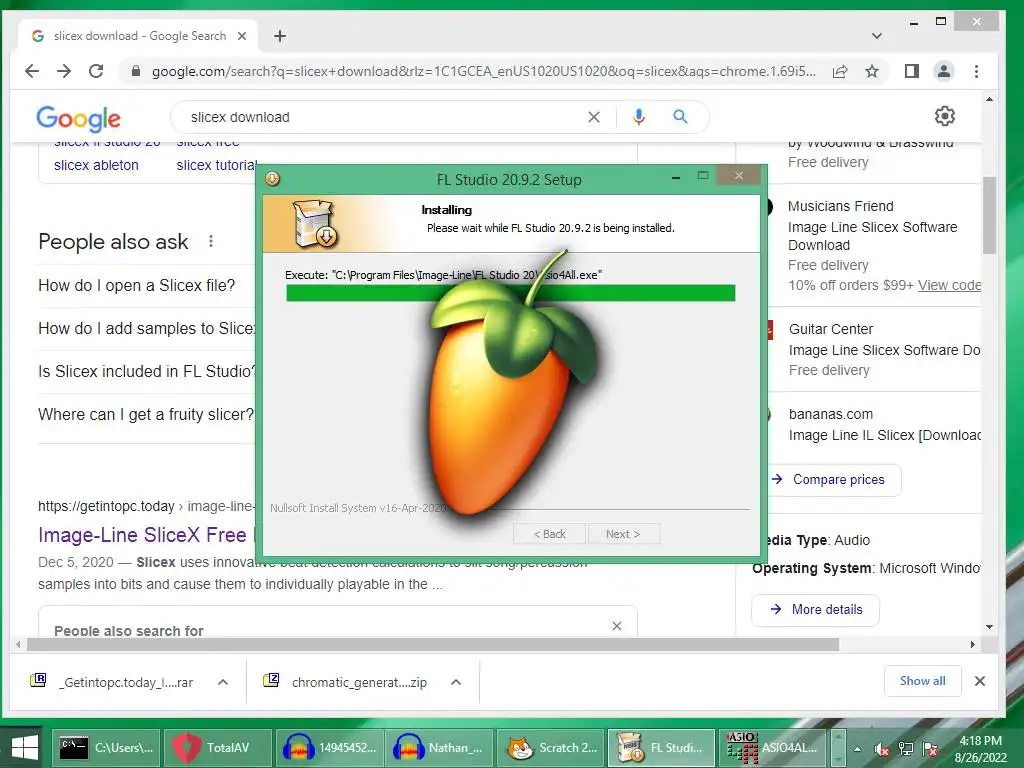1024x768 pixels.
Task: Click Show all downloads
Action: click(922, 680)
